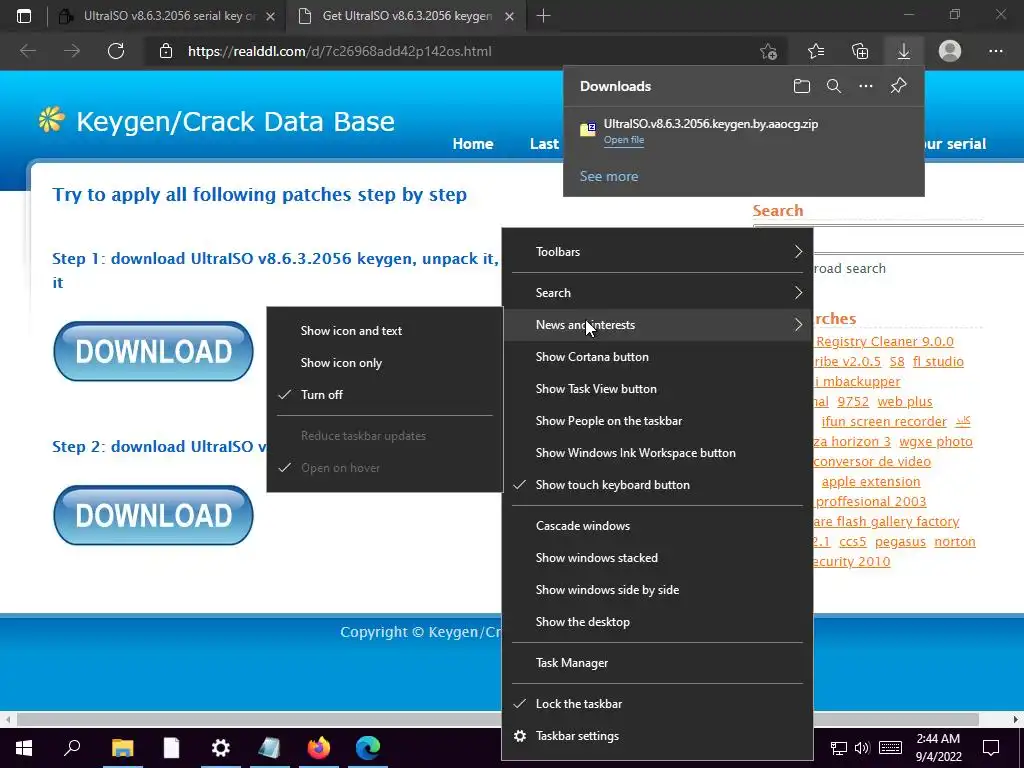Click See more in Downloads panel
1024x768 pixels.
click(609, 176)
